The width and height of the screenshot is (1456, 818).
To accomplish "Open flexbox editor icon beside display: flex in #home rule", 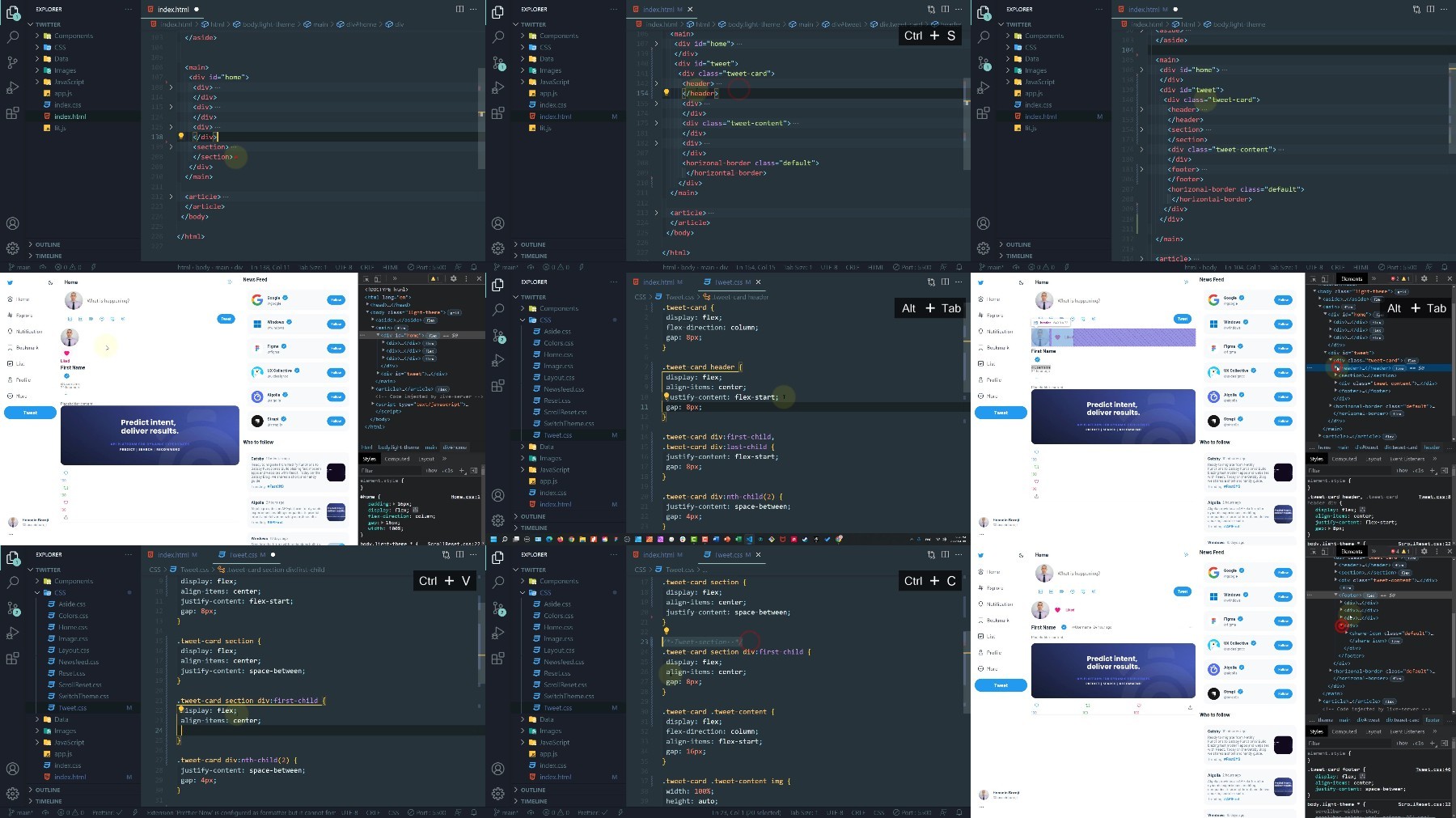I will (415, 511).
